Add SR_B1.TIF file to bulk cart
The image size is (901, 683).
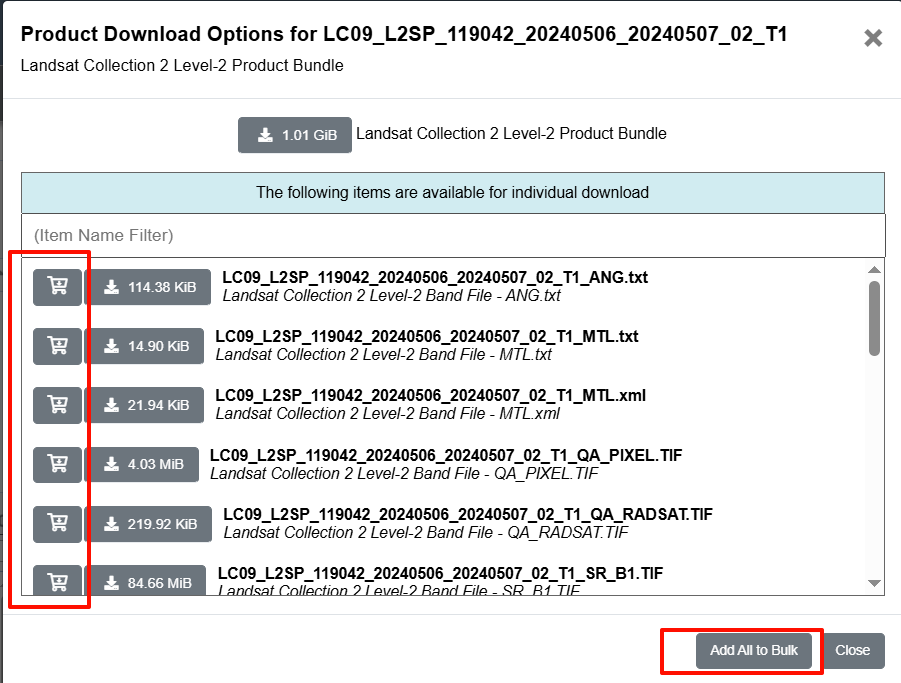(x=57, y=580)
